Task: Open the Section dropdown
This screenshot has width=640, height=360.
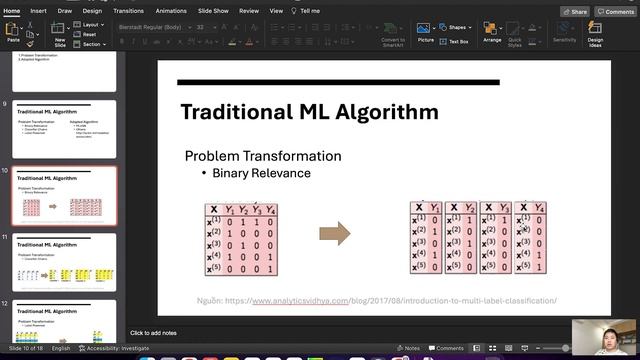Action: click(89, 44)
